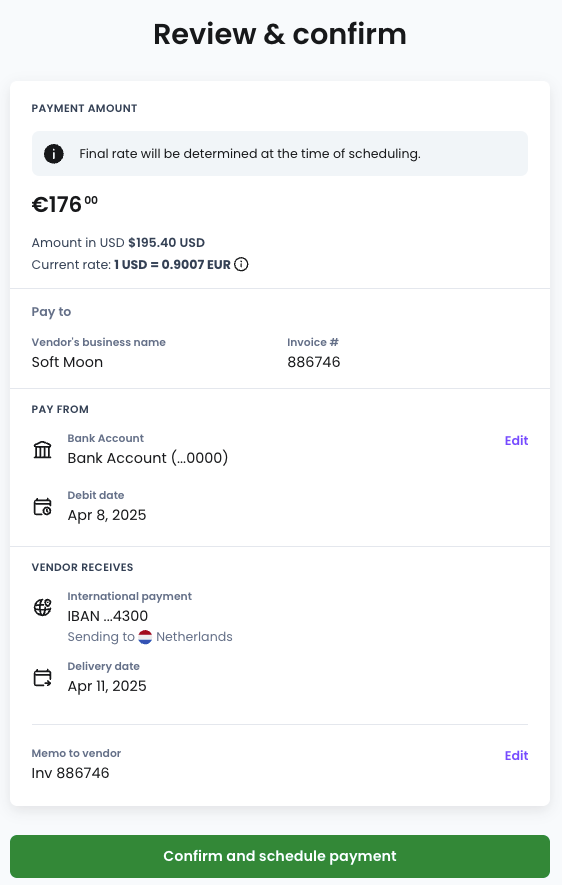562x885 pixels.
Task: Click the debit date calendar icon
Action: coord(42,507)
